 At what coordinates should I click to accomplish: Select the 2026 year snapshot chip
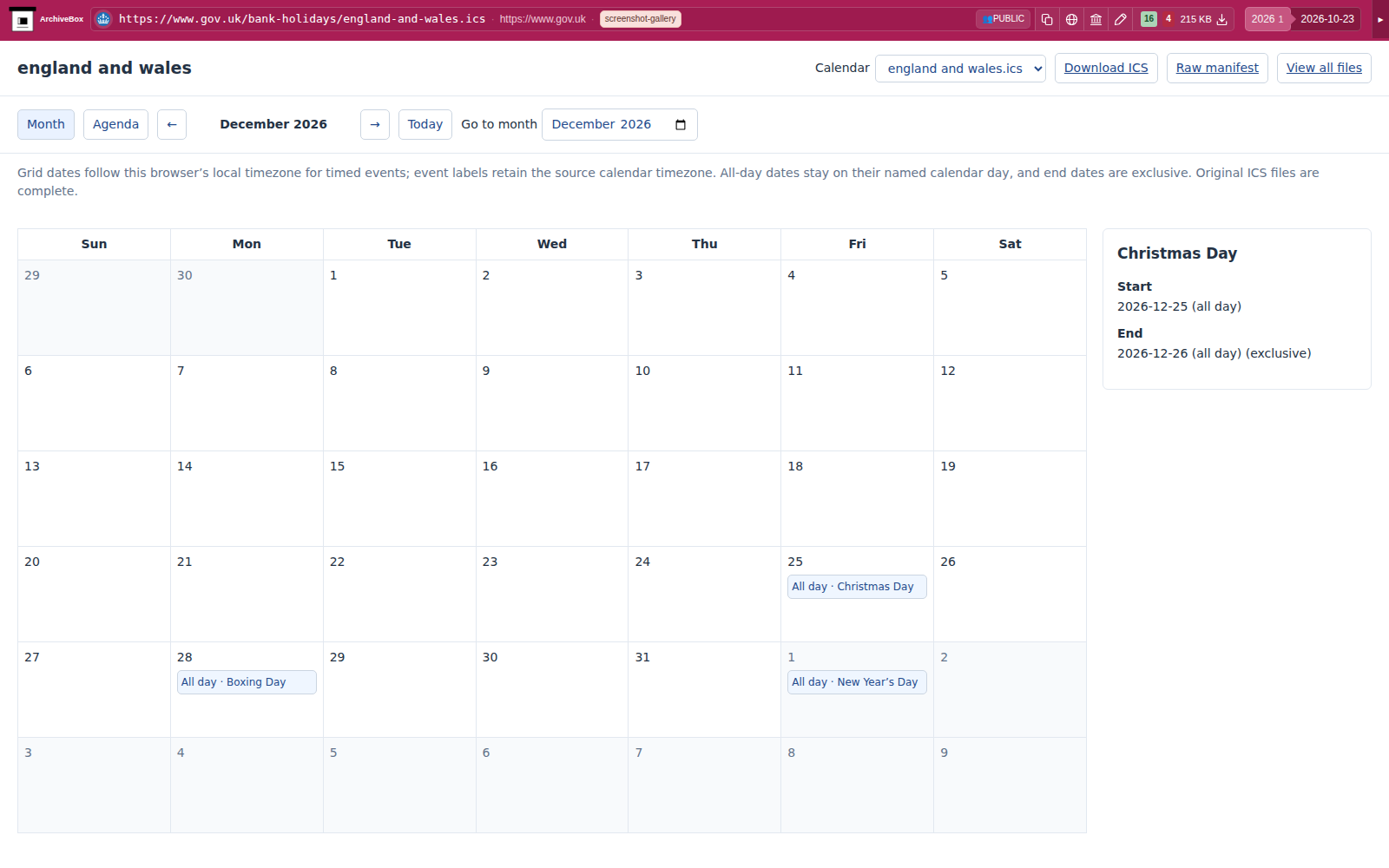click(x=1267, y=19)
